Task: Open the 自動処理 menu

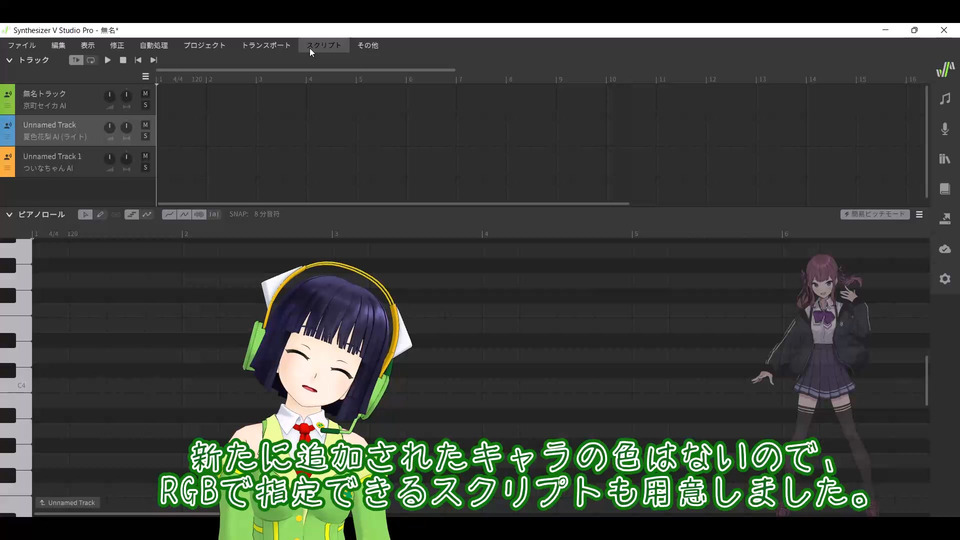Action: (x=154, y=45)
